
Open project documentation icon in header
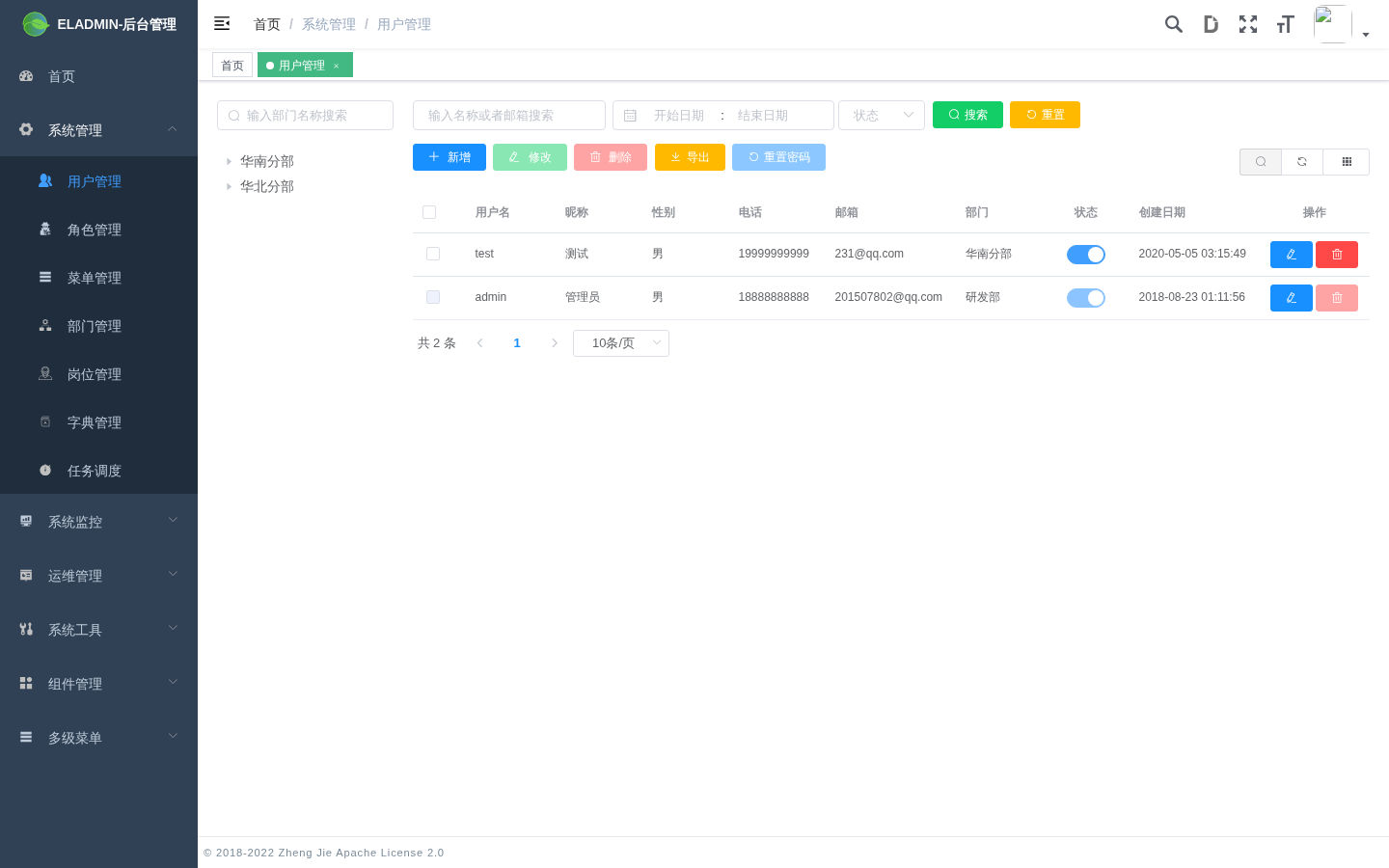(1211, 24)
